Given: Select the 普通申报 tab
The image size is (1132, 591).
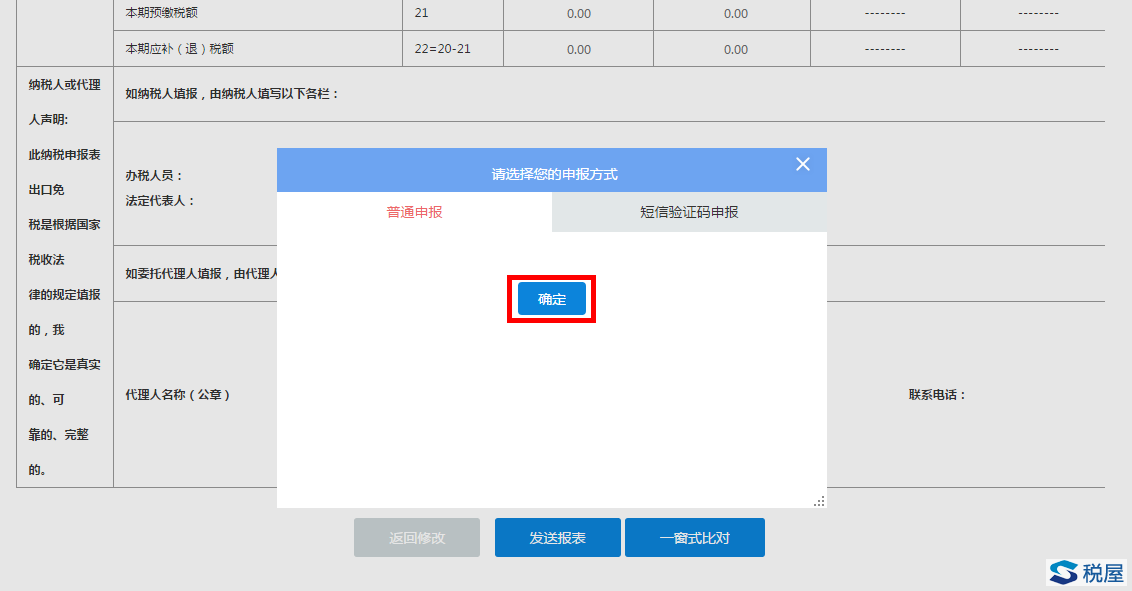Looking at the screenshot, I should click(414, 212).
